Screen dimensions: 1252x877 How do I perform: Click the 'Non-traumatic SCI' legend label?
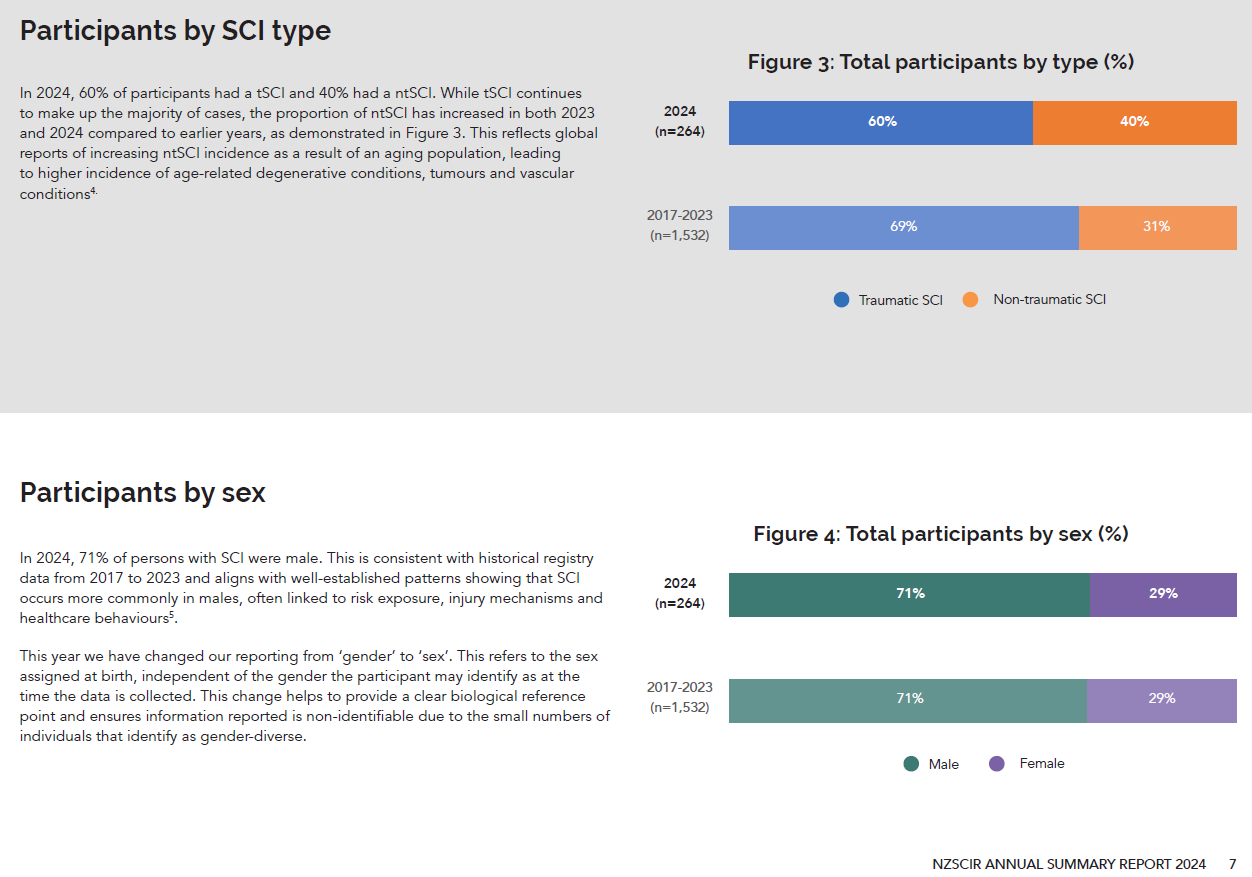(x=1049, y=299)
